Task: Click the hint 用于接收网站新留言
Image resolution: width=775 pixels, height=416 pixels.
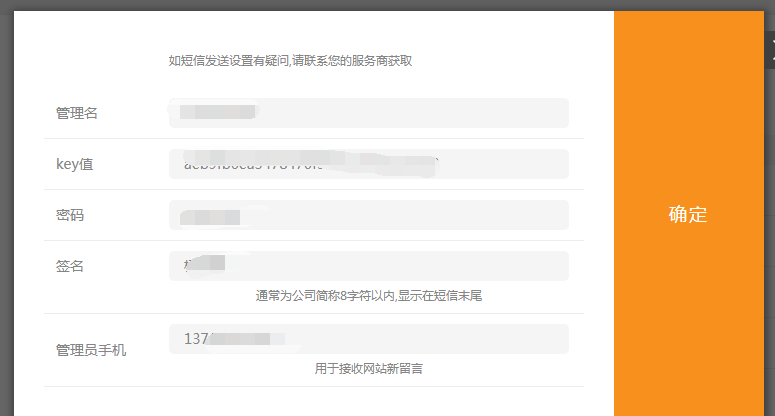Action: 369,369
